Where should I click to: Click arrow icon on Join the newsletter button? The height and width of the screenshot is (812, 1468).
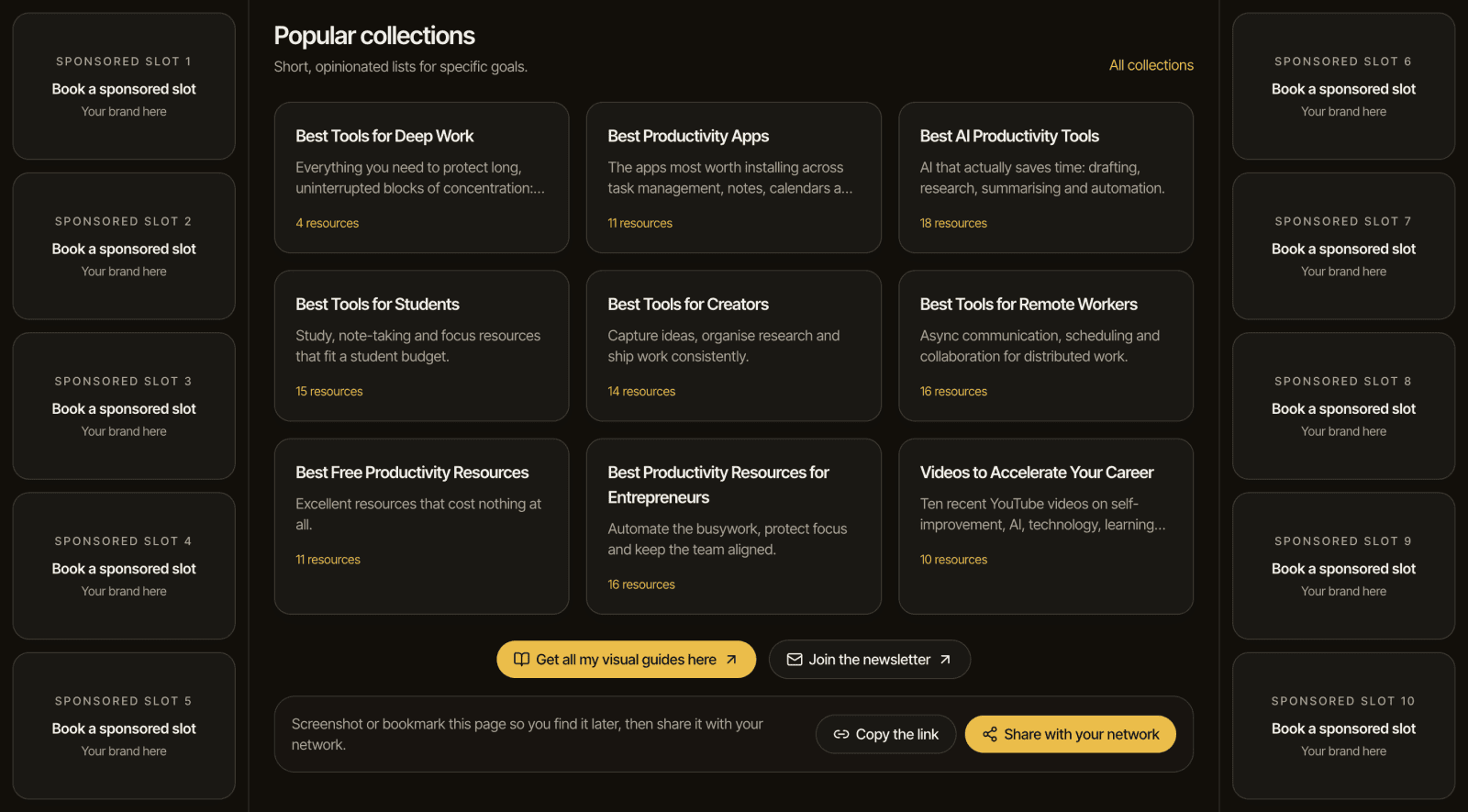point(945,660)
